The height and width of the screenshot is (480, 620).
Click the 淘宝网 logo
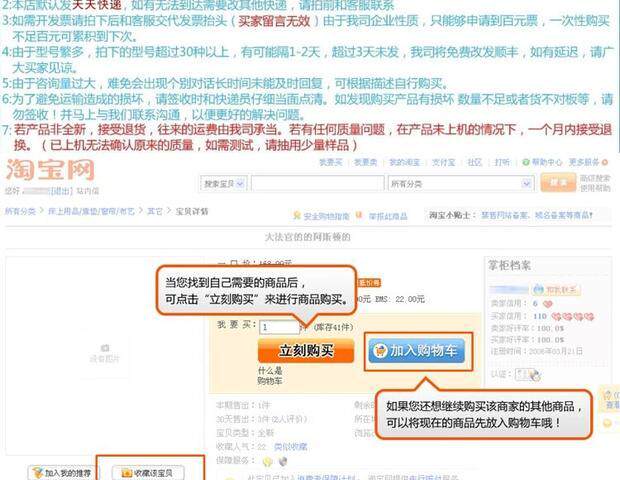click(50, 170)
